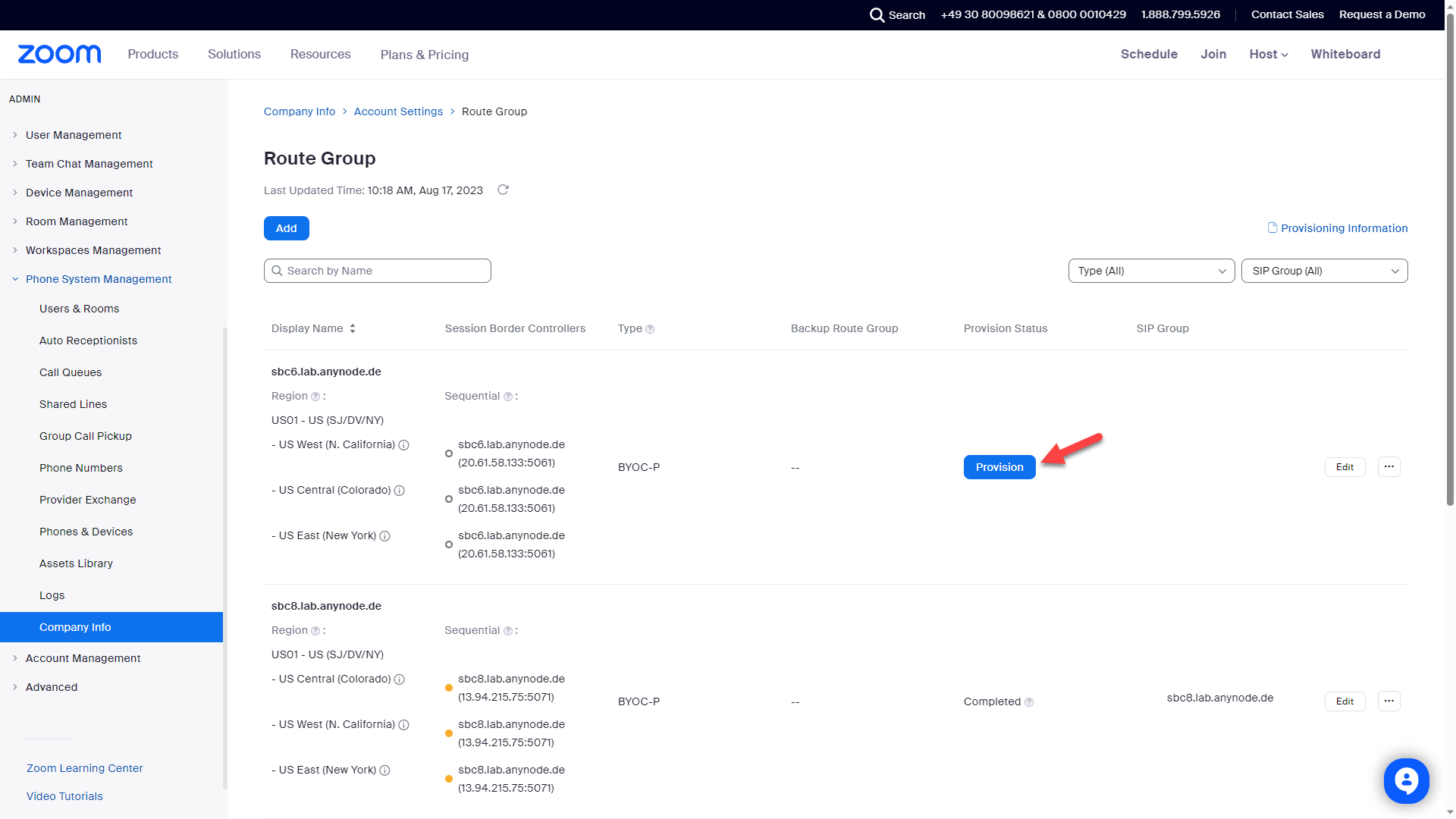This screenshot has height=819, width=1456.
Task: Go to Company Info breadcrumb
Action: click(x=300, y=111)
